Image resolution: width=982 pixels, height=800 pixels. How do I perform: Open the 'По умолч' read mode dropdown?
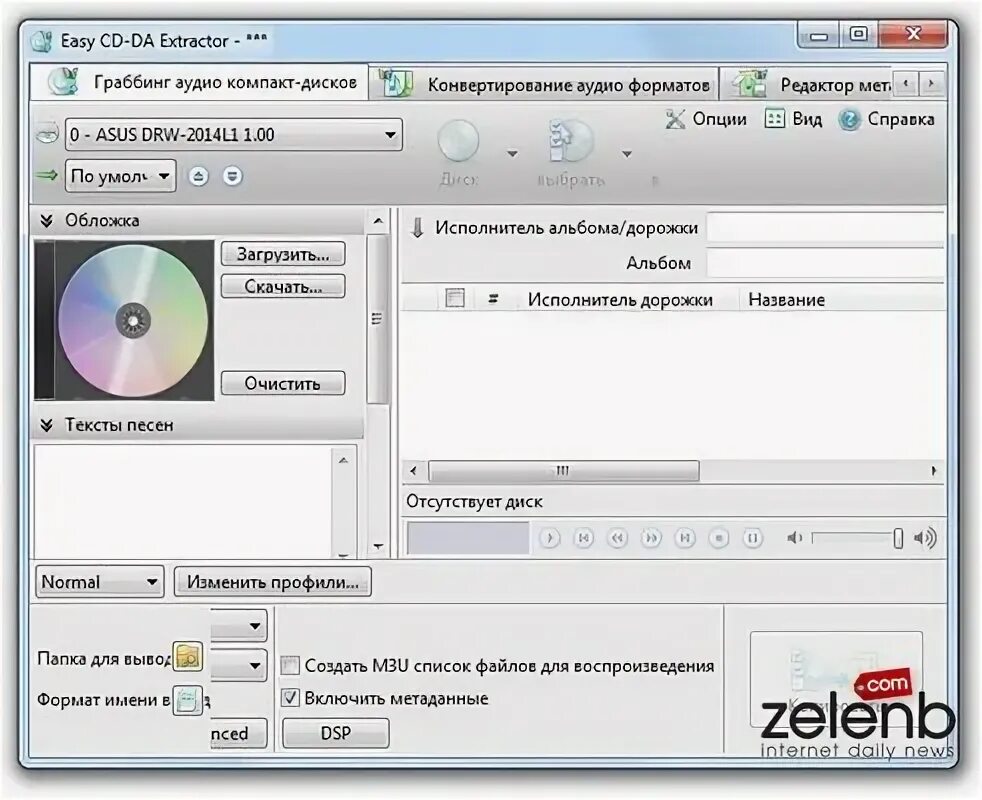point(120,176)
